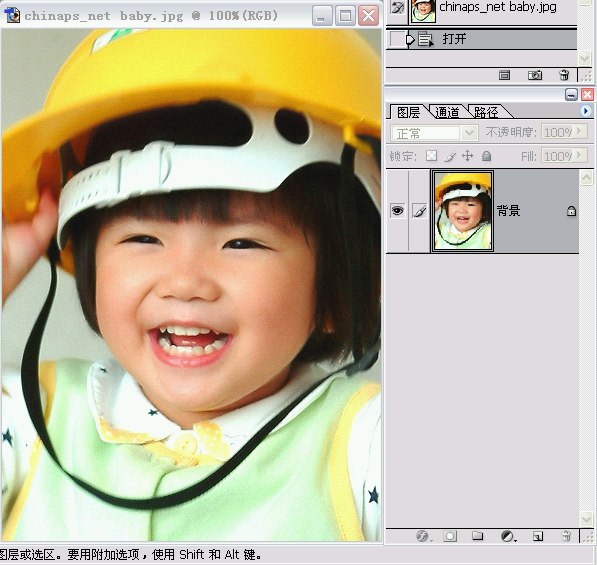Expand the Fill percentage arrow

pos(579,155)
